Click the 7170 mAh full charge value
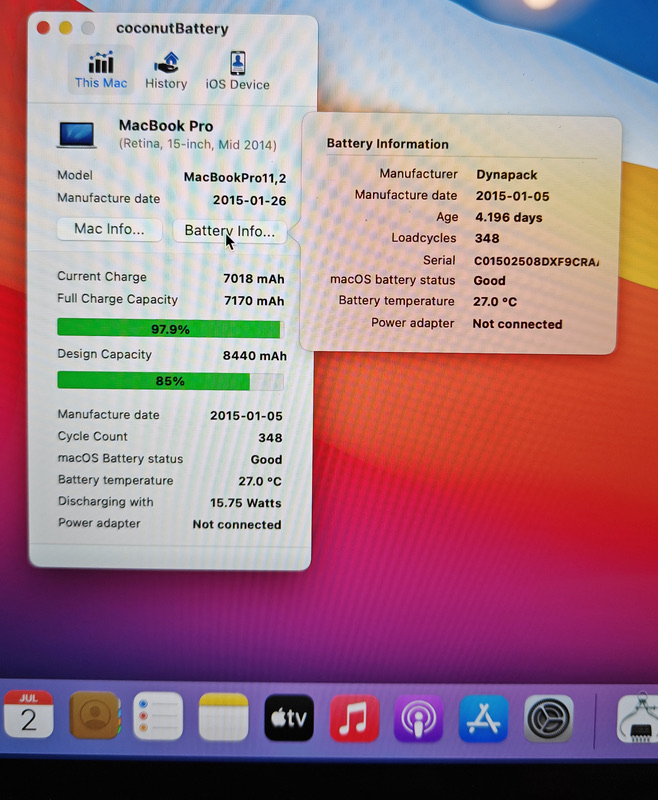Viewport: 658px width, 800px height. click(254, 301)
